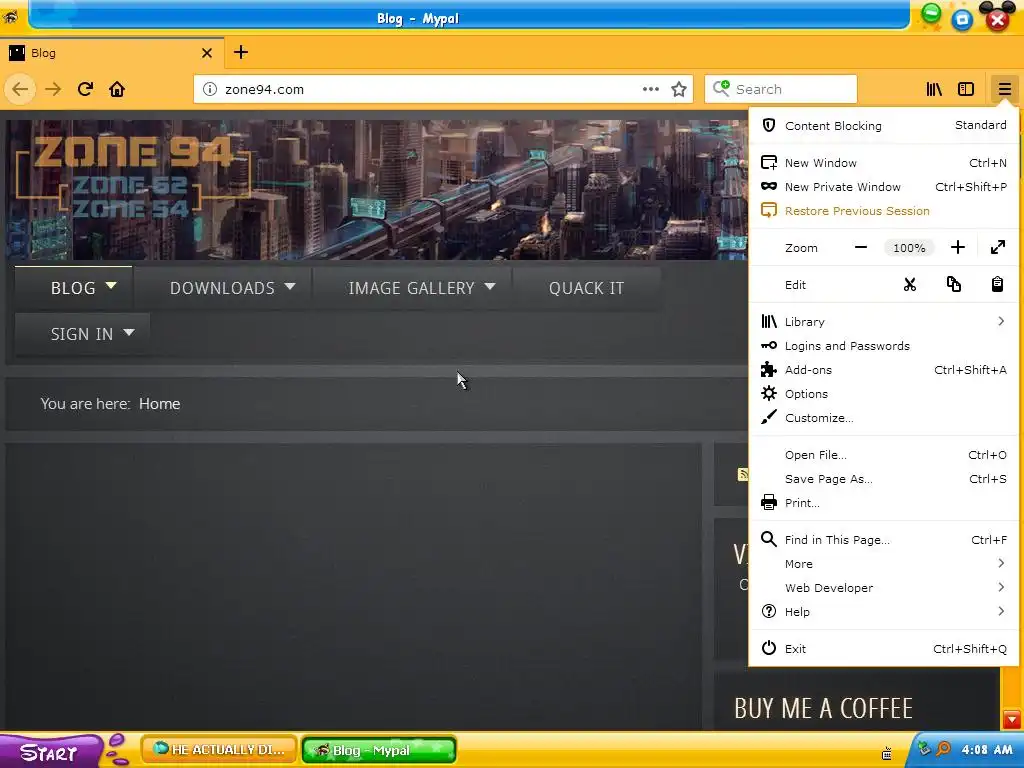Choose Restore Previous Session

click(x=884, y=211)
